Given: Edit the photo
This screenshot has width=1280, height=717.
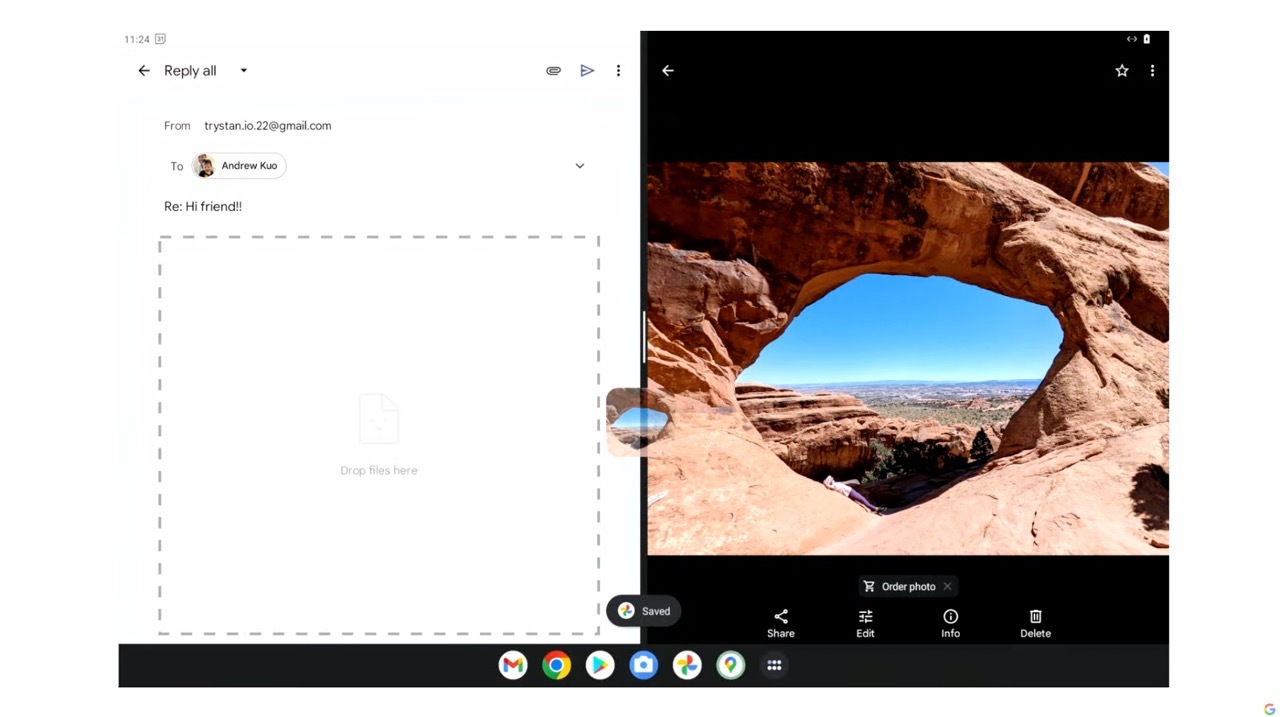Looking at the screenshot, I should pos(866,624).
